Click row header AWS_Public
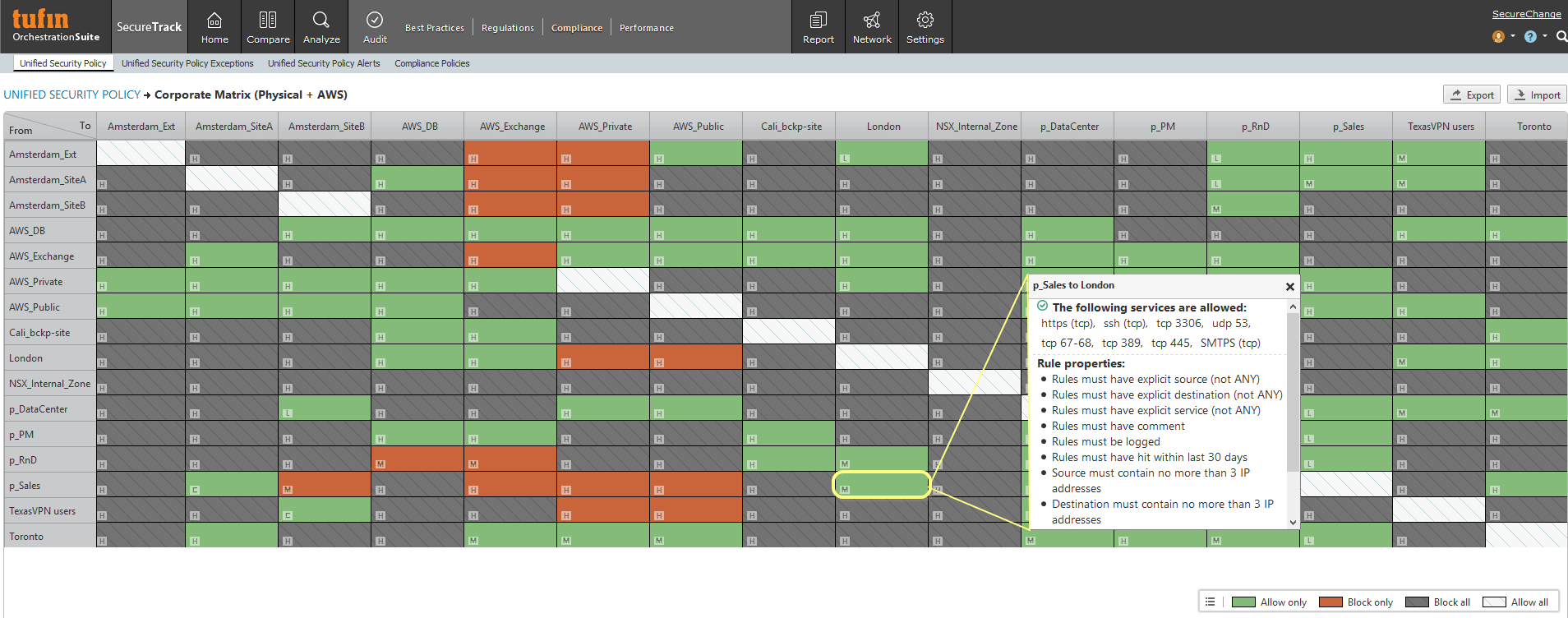 50,307
